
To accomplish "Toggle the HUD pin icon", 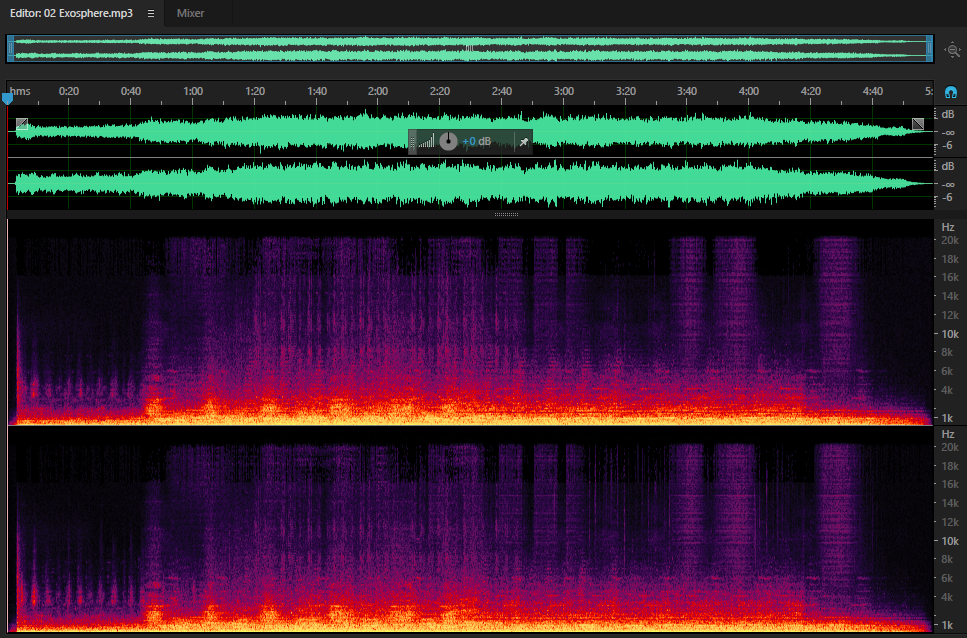I will (524, 142).
